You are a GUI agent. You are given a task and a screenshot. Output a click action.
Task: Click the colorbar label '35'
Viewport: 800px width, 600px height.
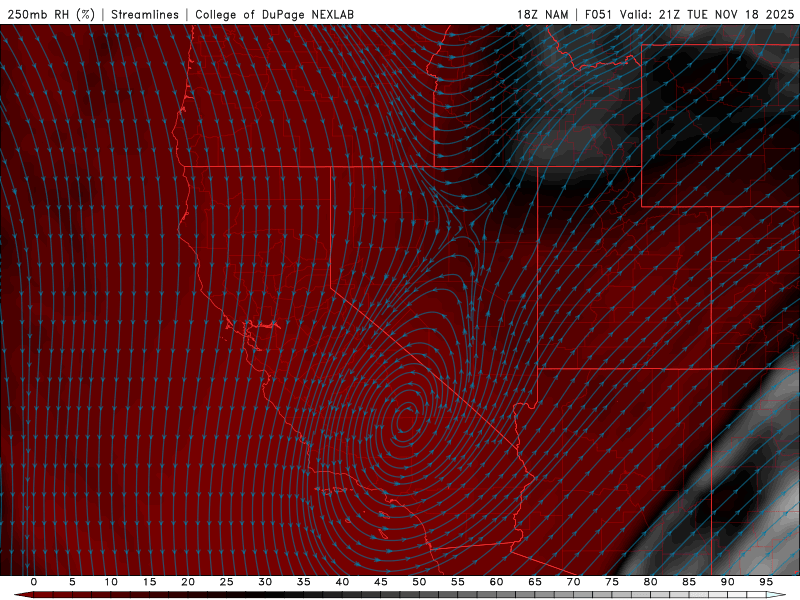pyautogui.click(x=304, y=582)
